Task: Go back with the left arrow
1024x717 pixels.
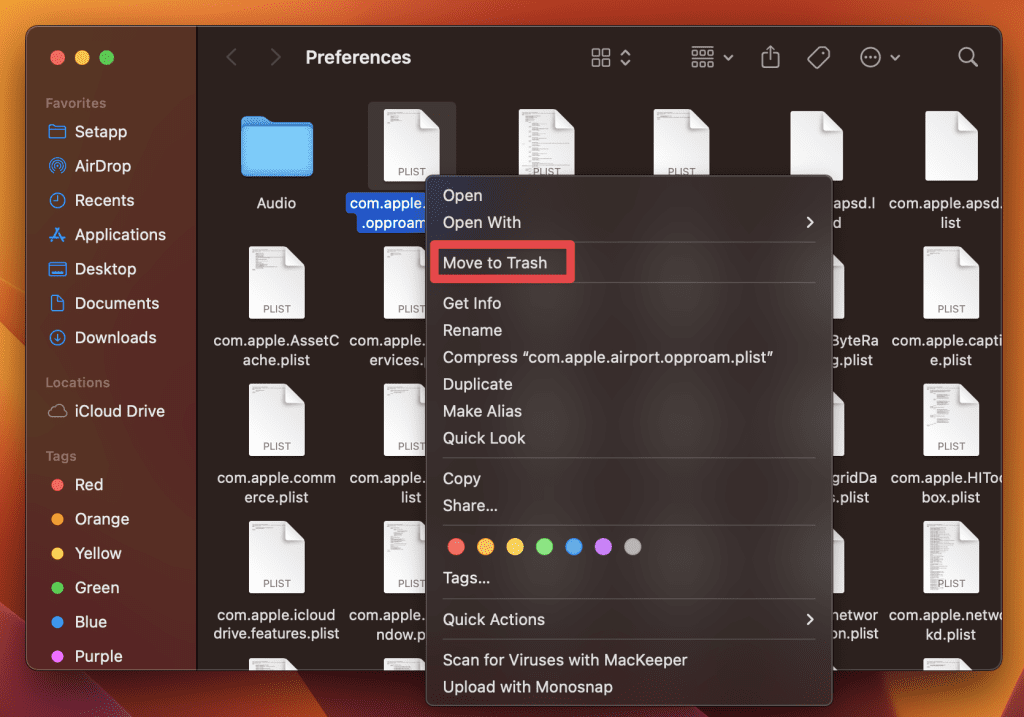Action: coord(232,58)
